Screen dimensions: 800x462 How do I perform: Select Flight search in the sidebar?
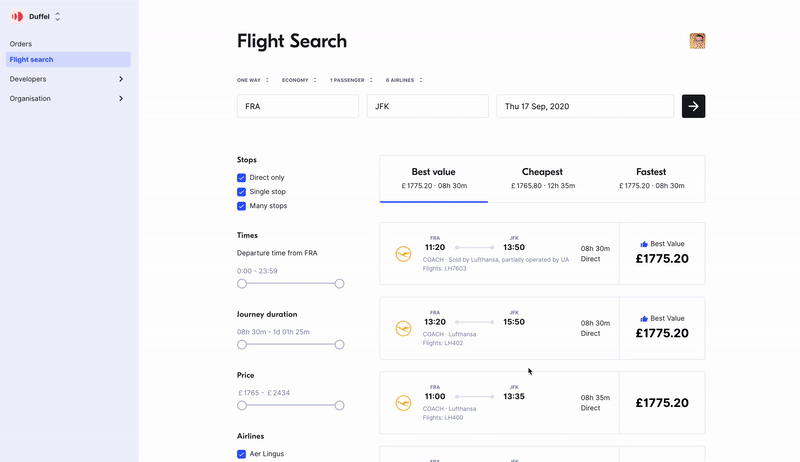click(68, 60)
